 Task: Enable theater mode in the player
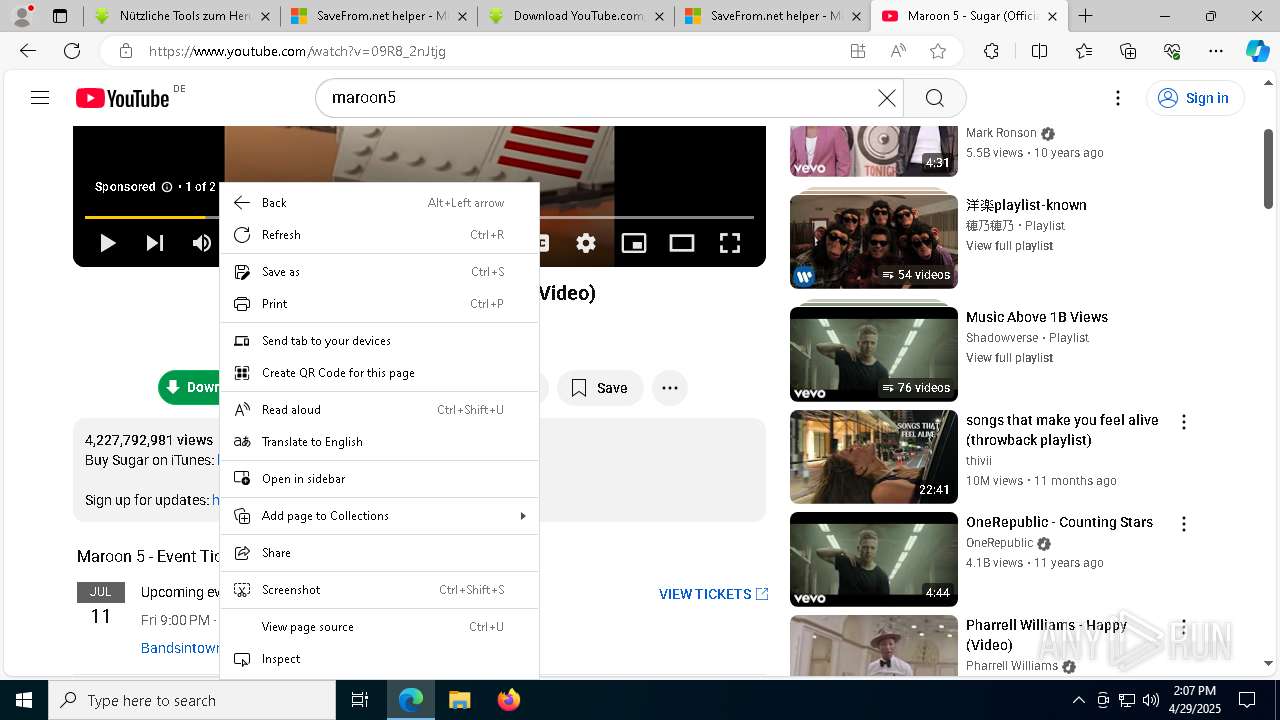682,243
